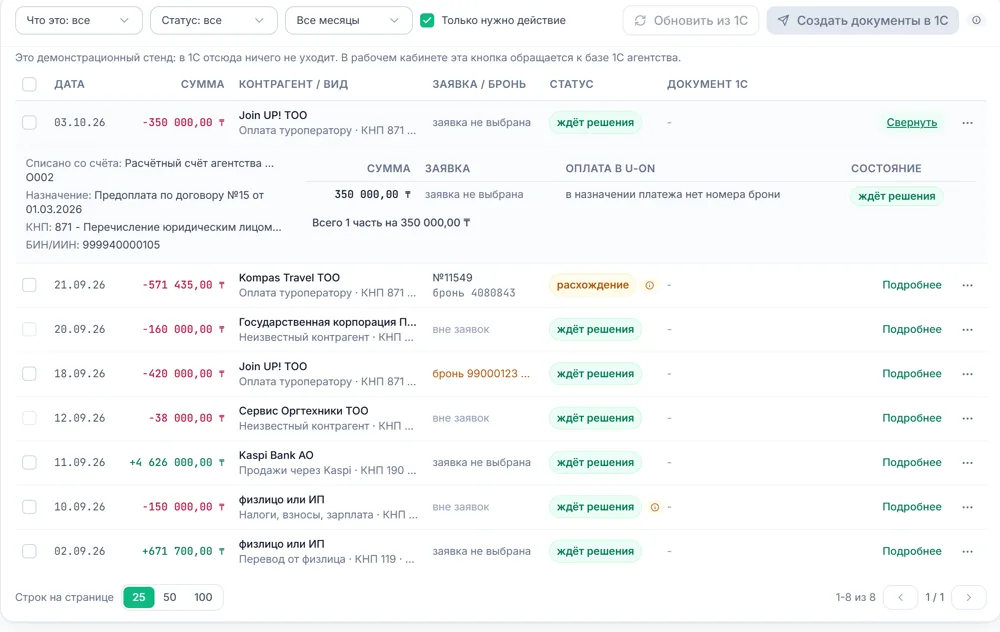Expand the Все месяцы dropdown
This screenshot has width=1000, height=632.
(349, 20)
